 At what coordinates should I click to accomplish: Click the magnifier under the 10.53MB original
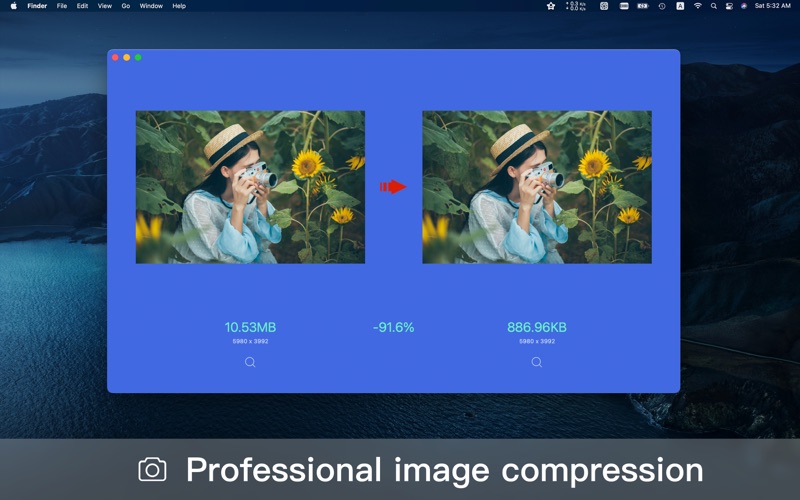coord(250,362)
